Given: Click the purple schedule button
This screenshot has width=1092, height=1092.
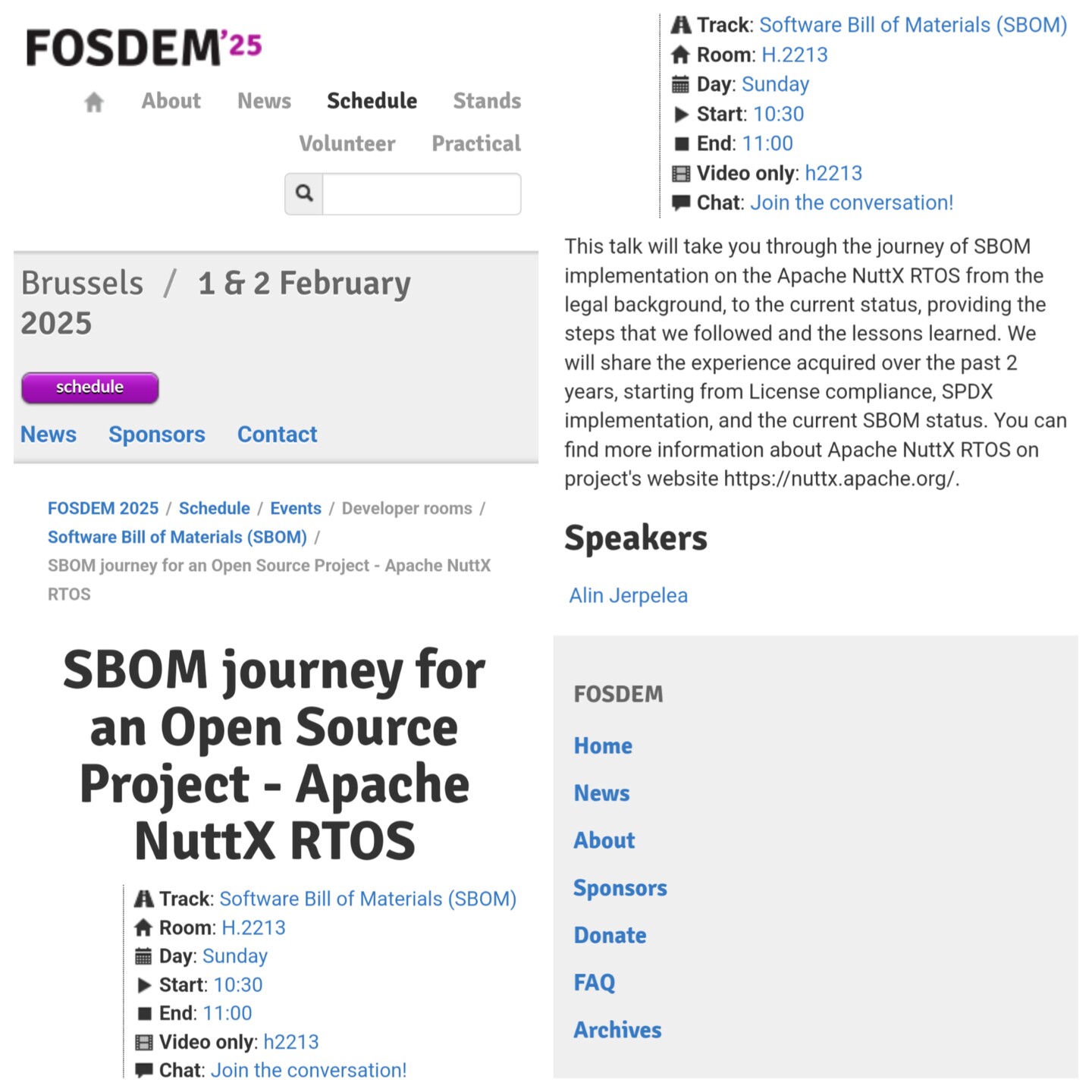Looking at the screenshot, I should [89, 388].
